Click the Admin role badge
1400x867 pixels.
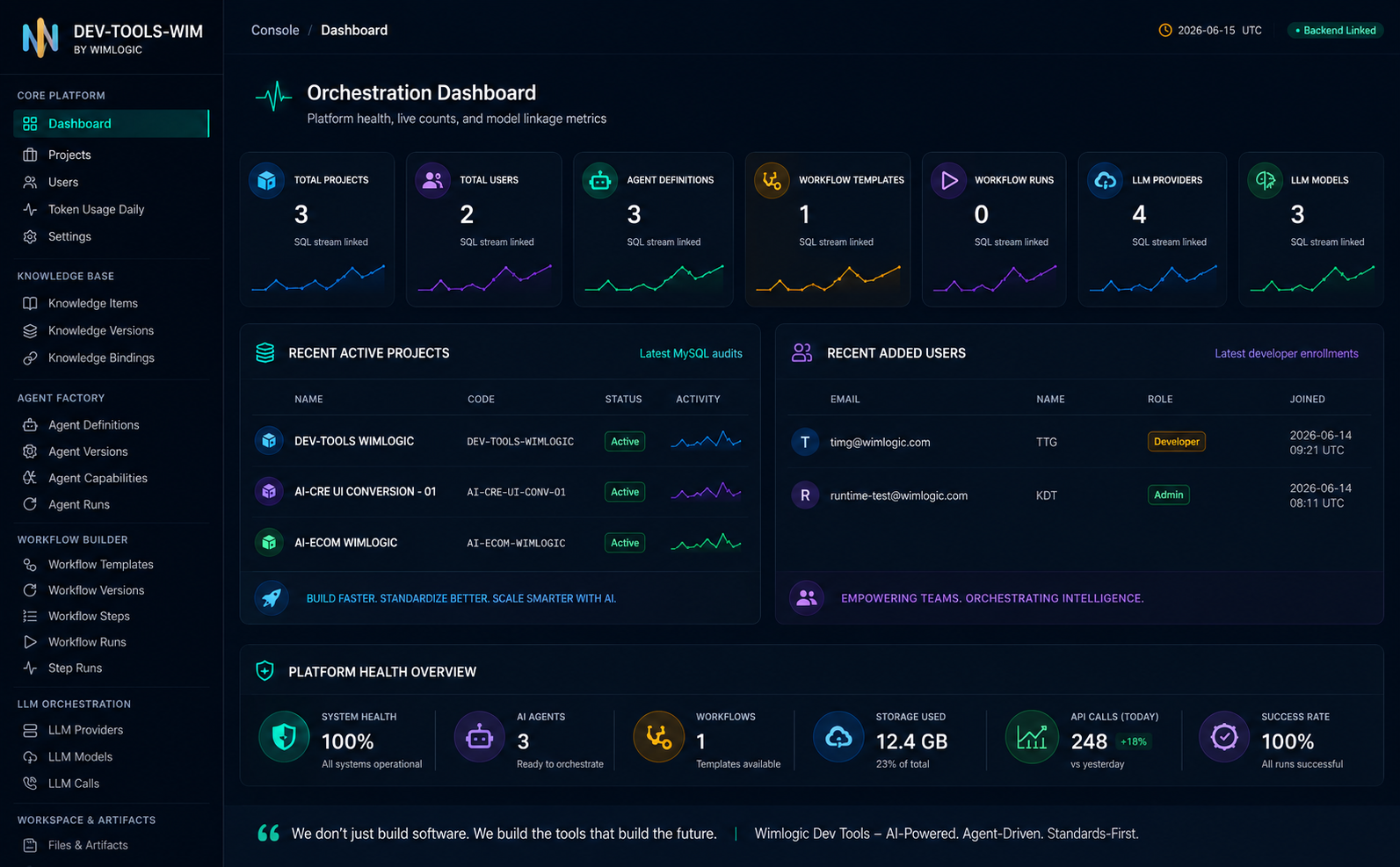1169,495
